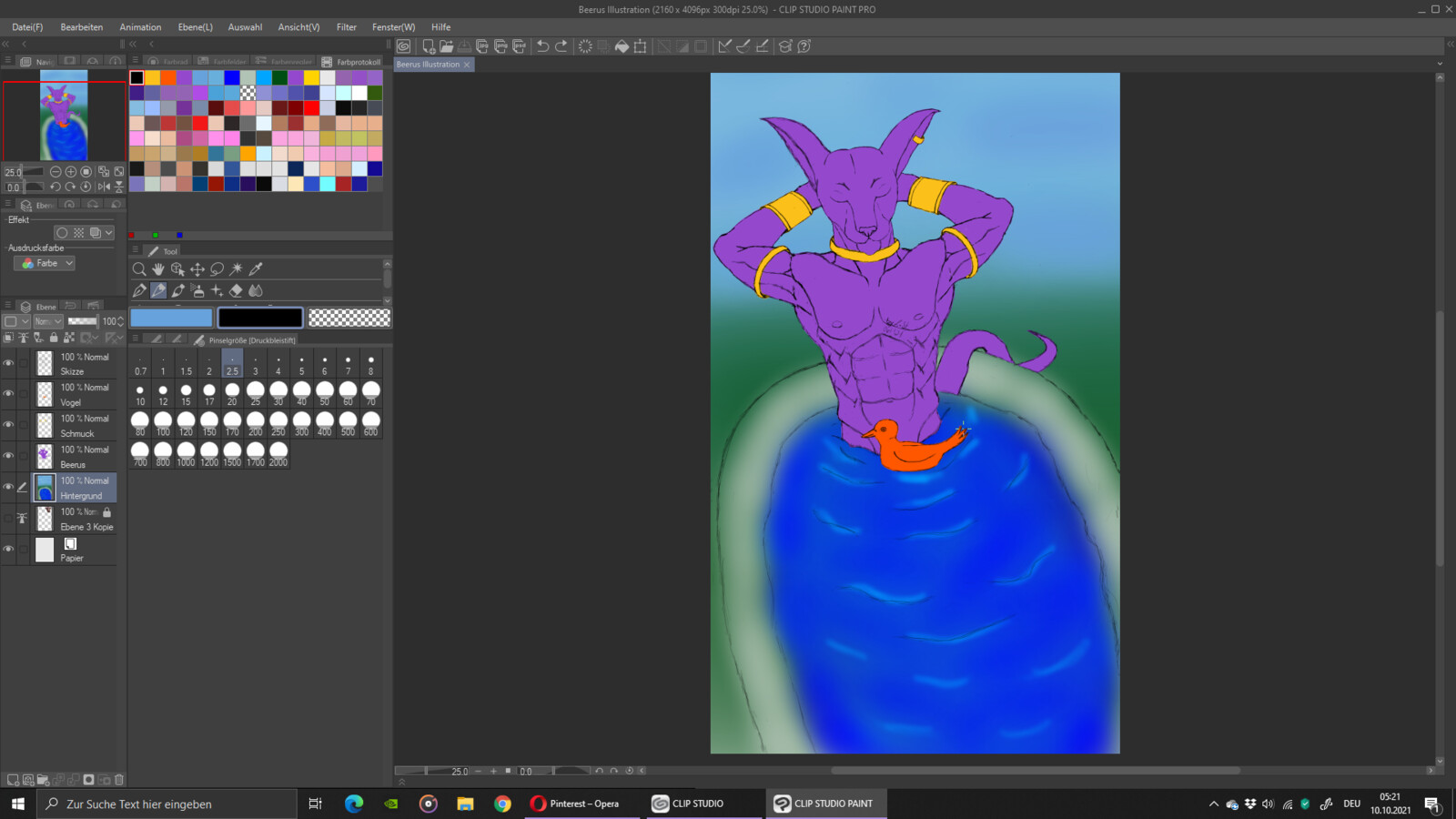Select the Airbrush tool

197,290
